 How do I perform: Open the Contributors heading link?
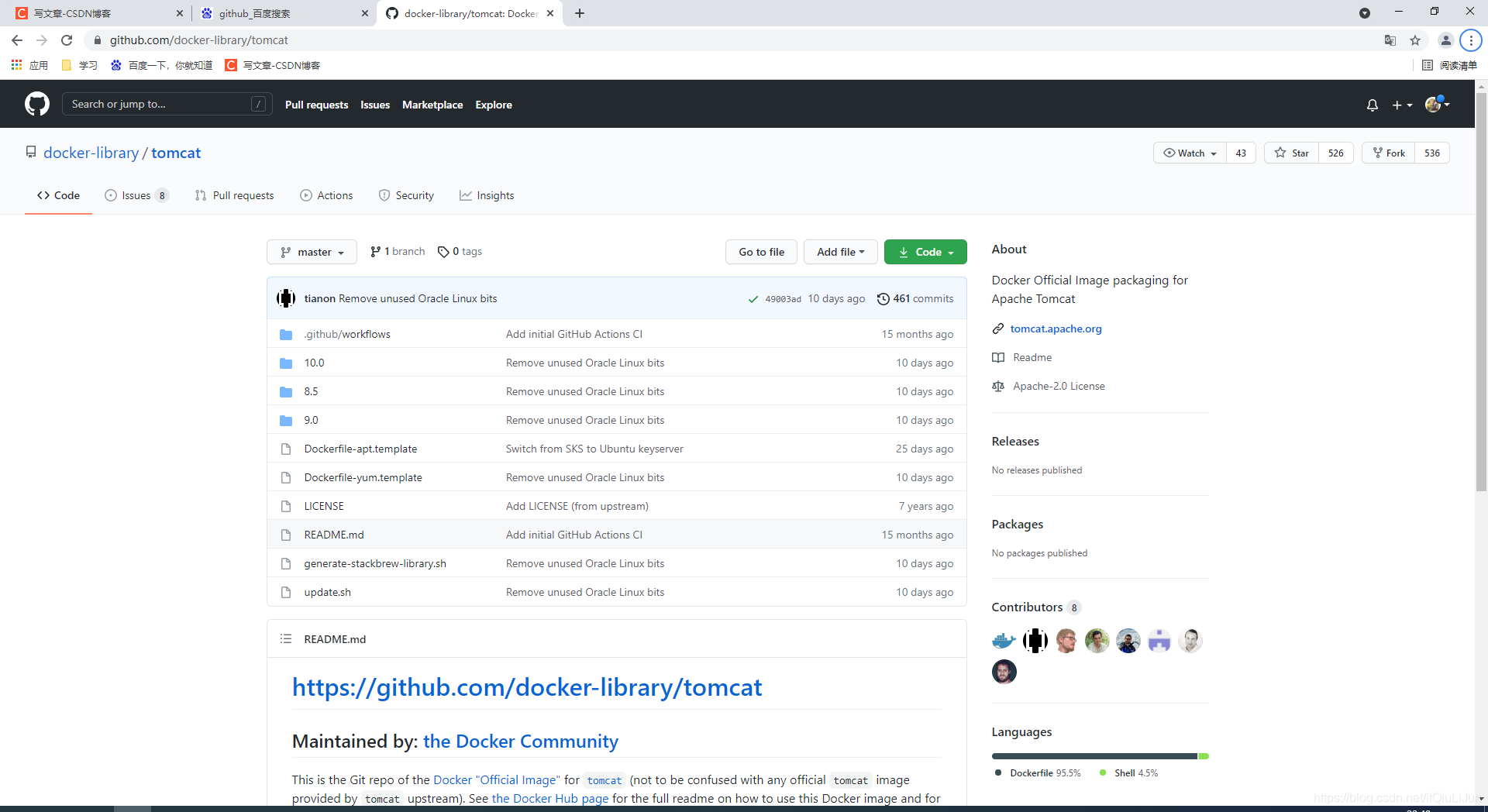pos(1035,607)
